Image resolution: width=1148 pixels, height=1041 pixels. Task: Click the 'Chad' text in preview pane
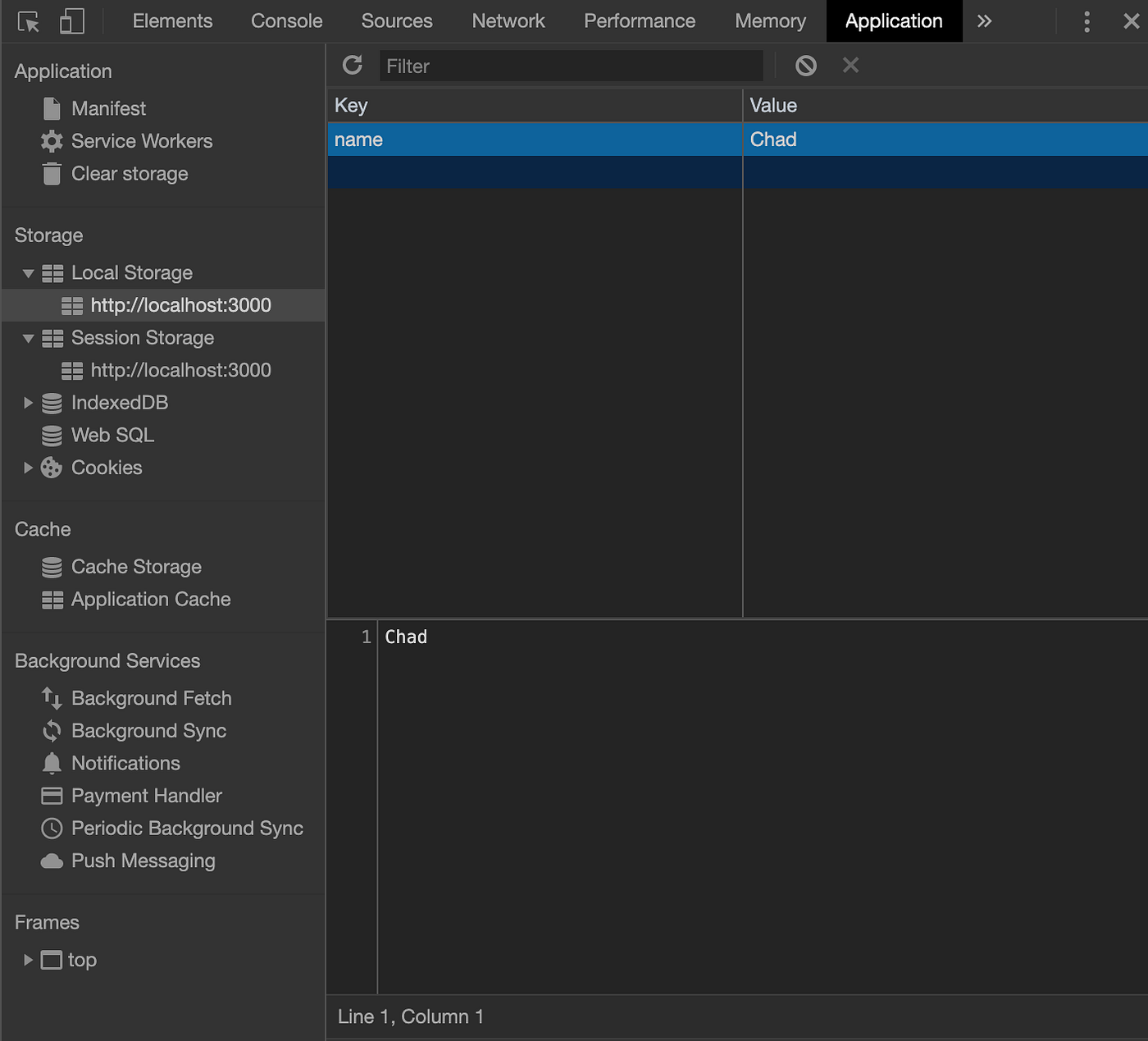pyautogui.click(x=406, y=637)
